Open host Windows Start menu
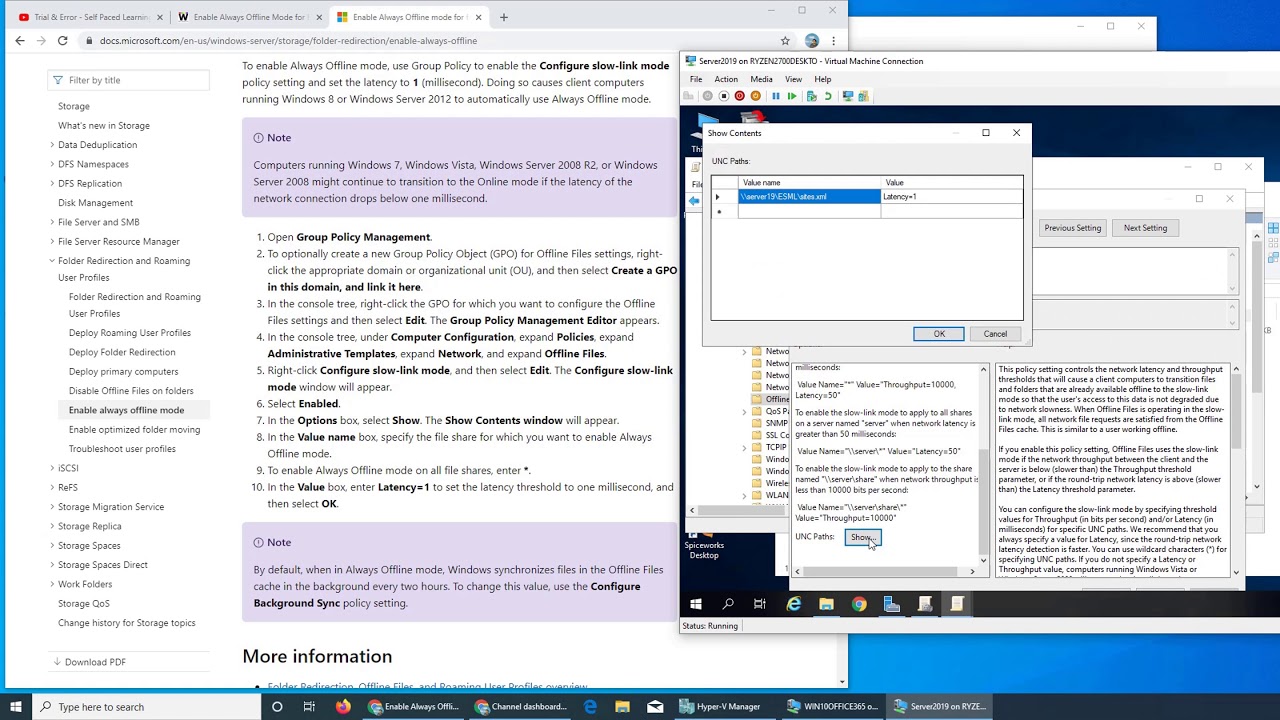 coord(15,707)
